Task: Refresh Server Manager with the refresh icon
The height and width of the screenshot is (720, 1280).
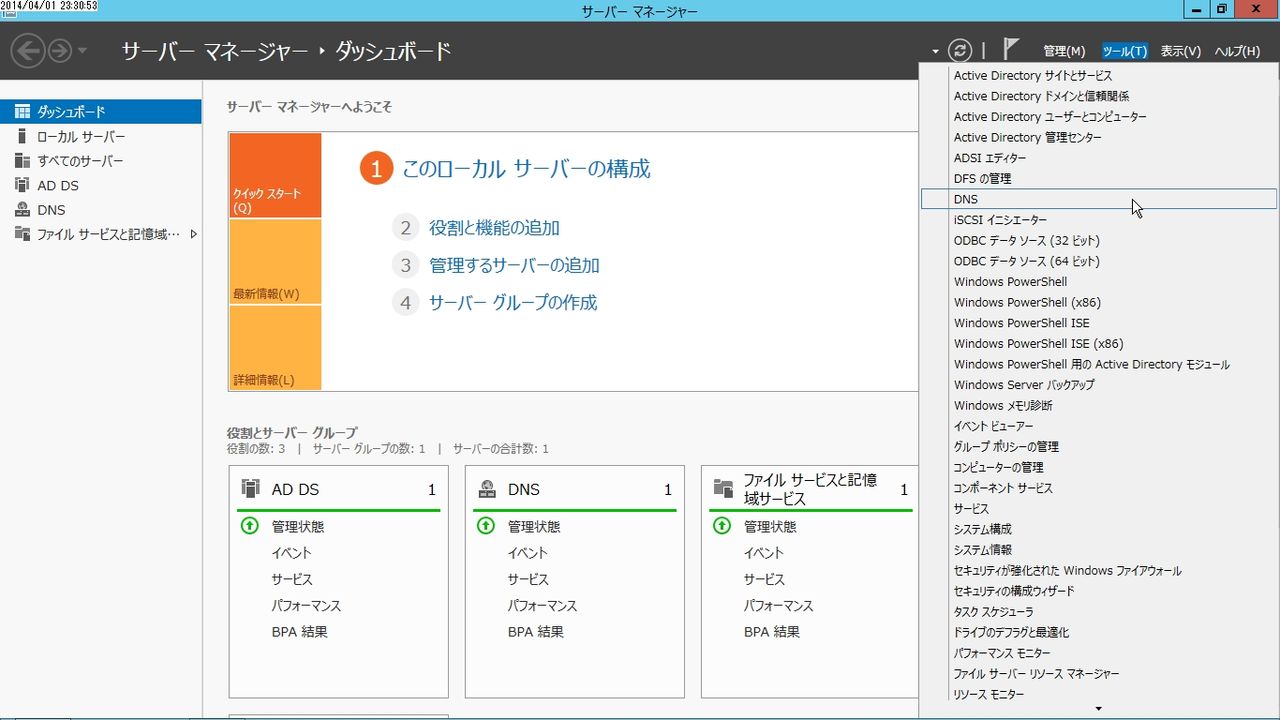Action: (x=959, y=49)
